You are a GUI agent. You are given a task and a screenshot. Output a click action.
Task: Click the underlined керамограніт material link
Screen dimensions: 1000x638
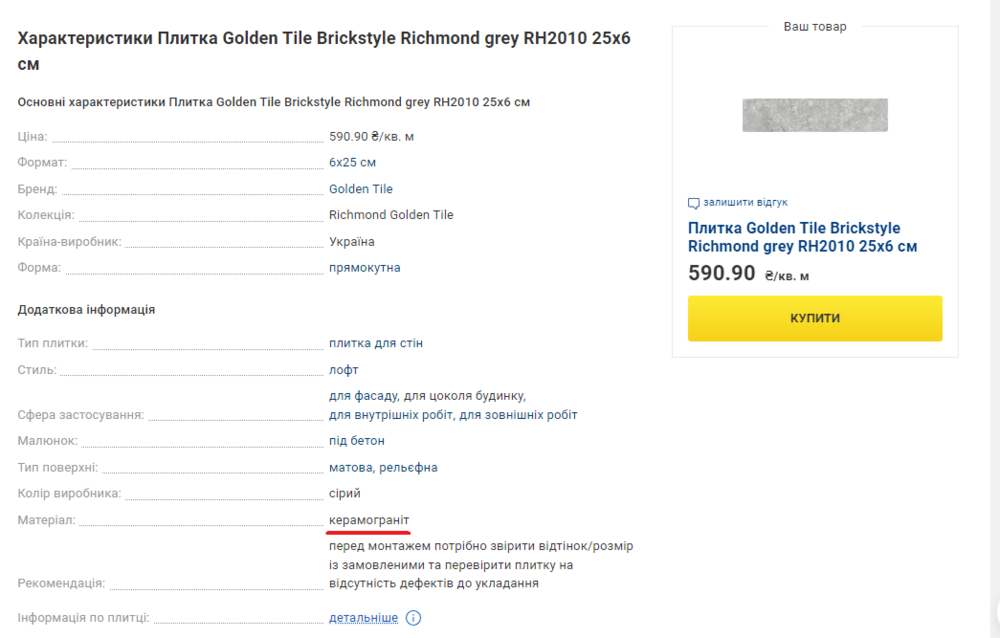coord(369,520)
